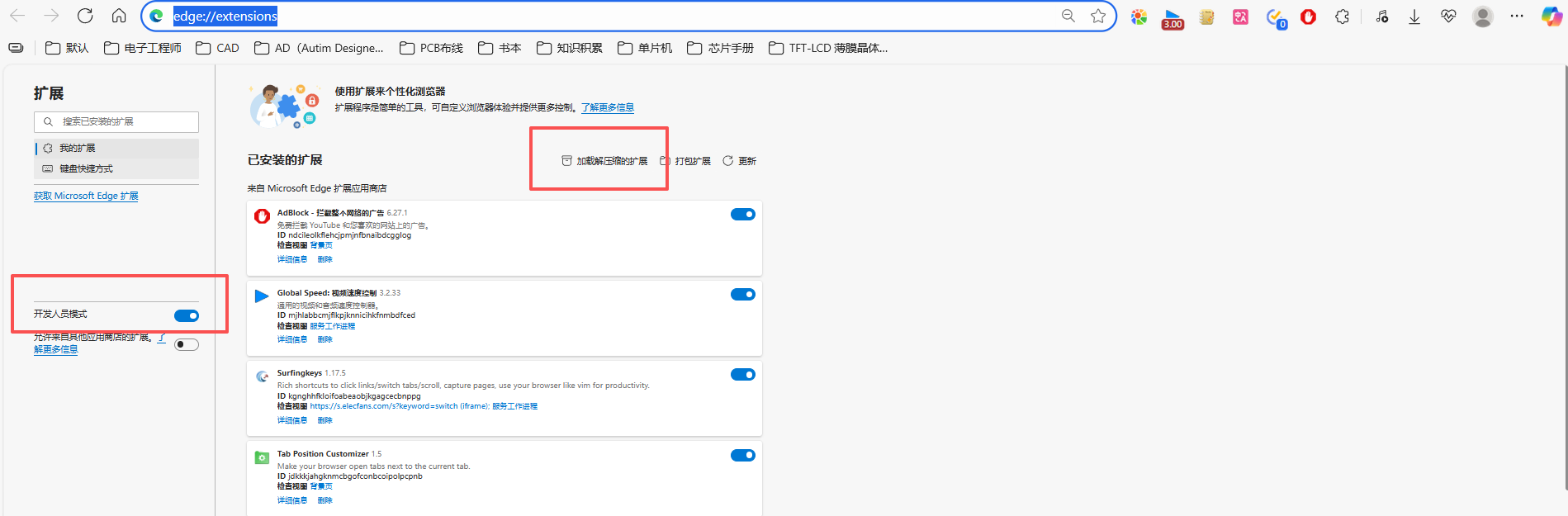Open the notebook extension icon in toolbar

(1207, 17)
